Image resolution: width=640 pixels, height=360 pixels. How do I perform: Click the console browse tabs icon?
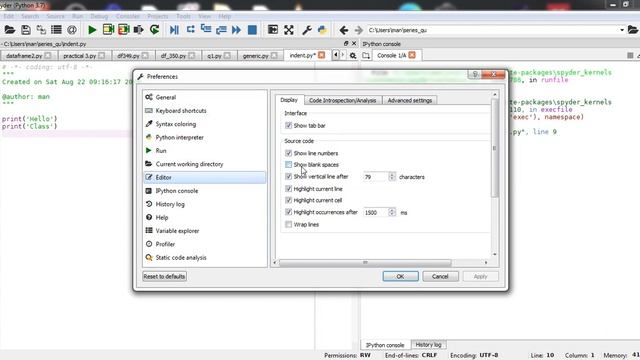coord(366,55)
